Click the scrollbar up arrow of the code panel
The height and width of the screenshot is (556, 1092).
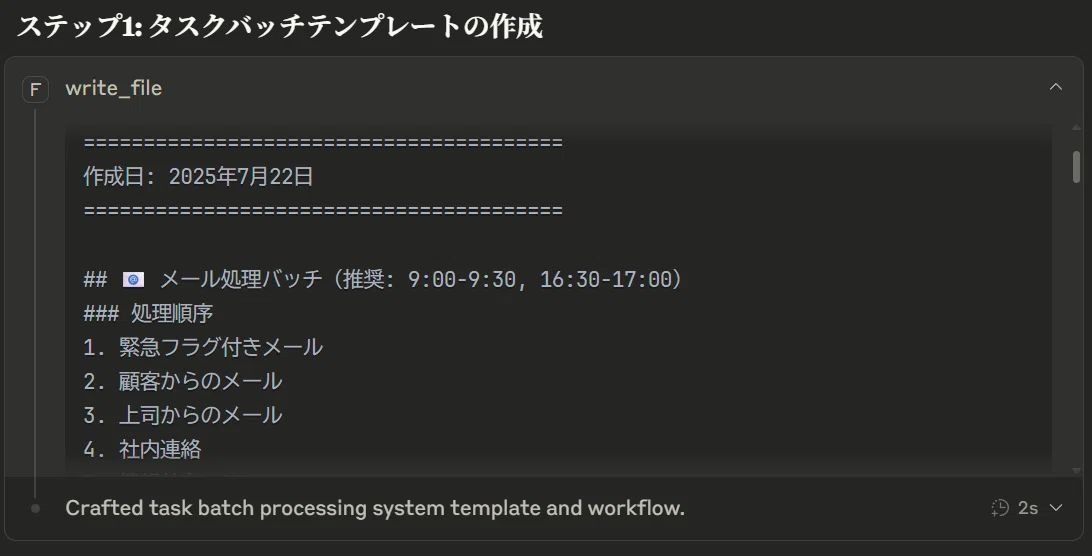1077,128
